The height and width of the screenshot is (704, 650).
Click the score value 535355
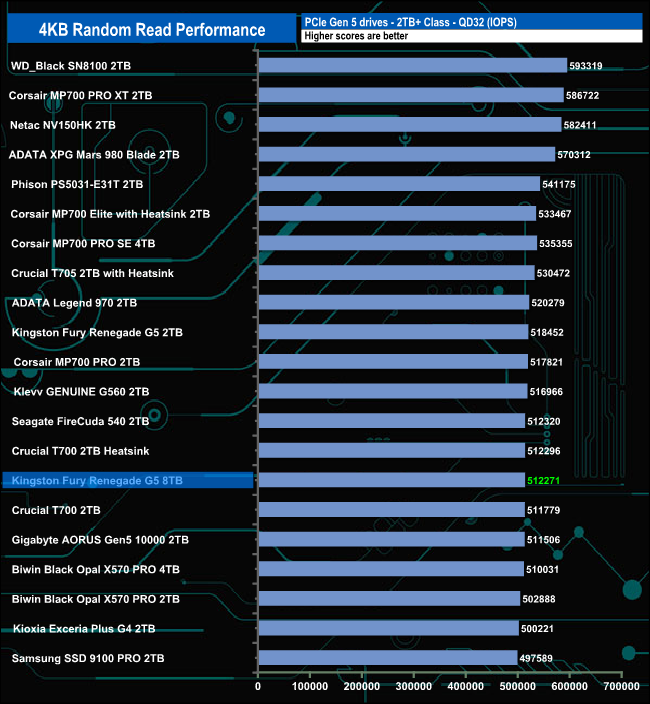556,244
